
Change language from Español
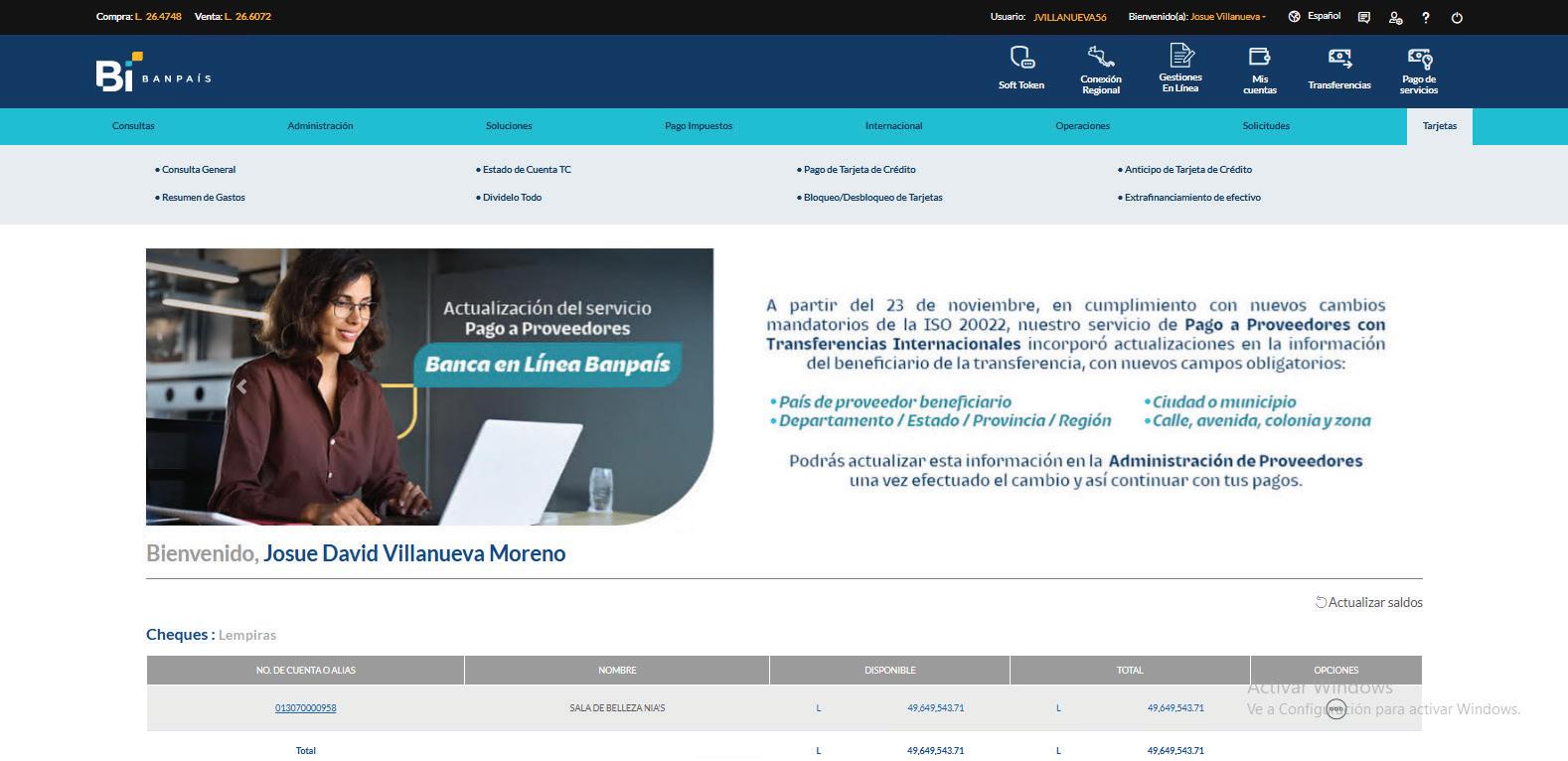coord(1324,16)
